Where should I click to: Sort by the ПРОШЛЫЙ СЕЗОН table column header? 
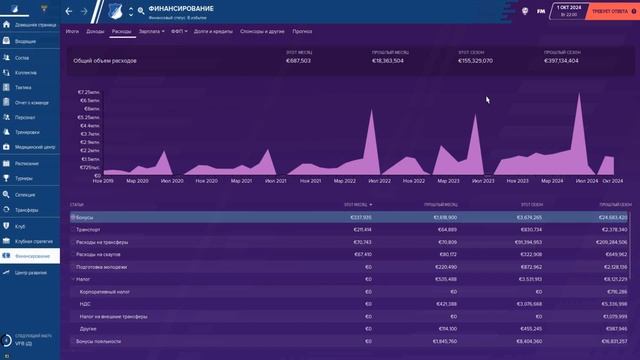615,204
